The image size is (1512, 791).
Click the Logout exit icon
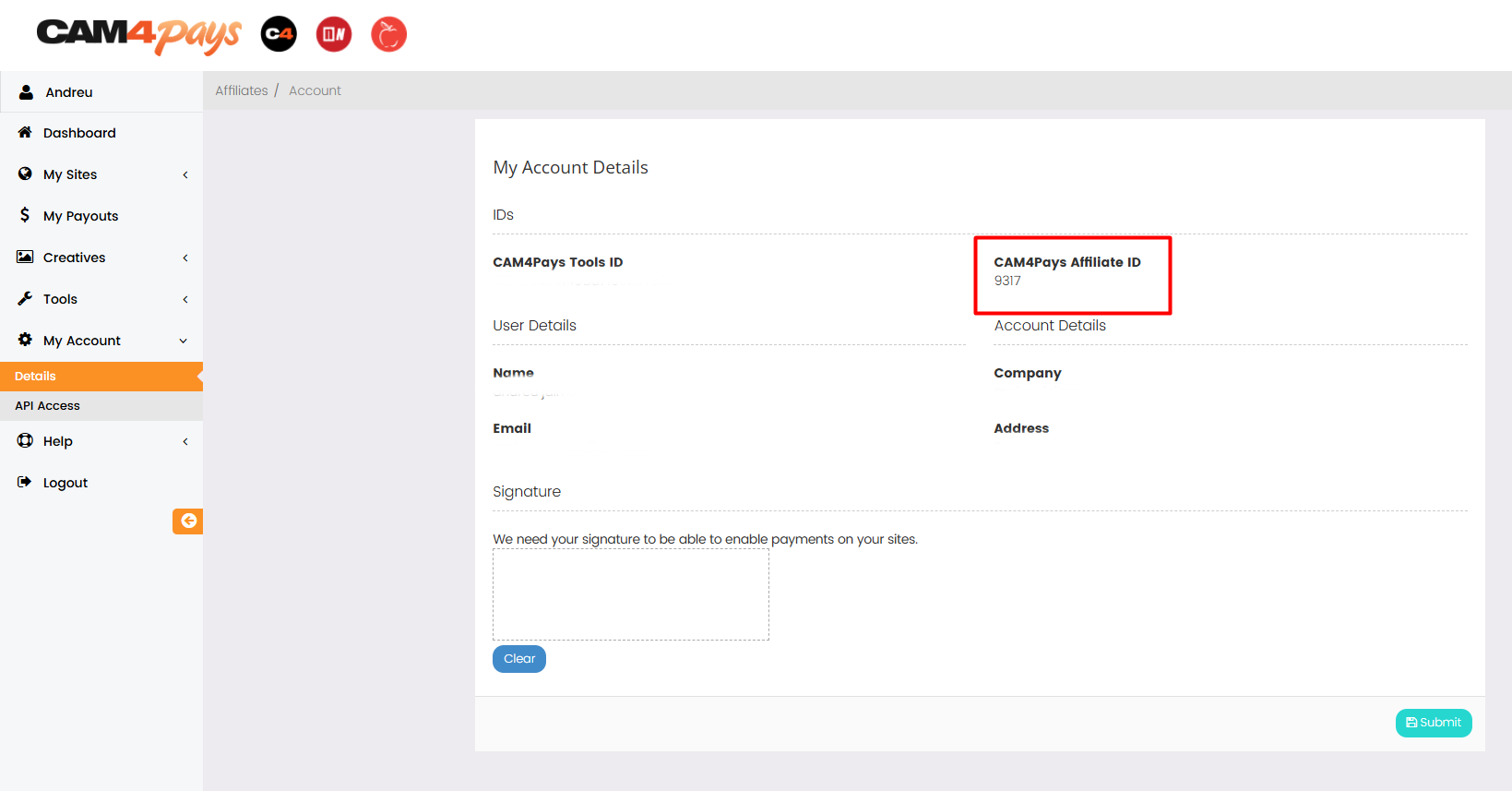pos(25,482)
